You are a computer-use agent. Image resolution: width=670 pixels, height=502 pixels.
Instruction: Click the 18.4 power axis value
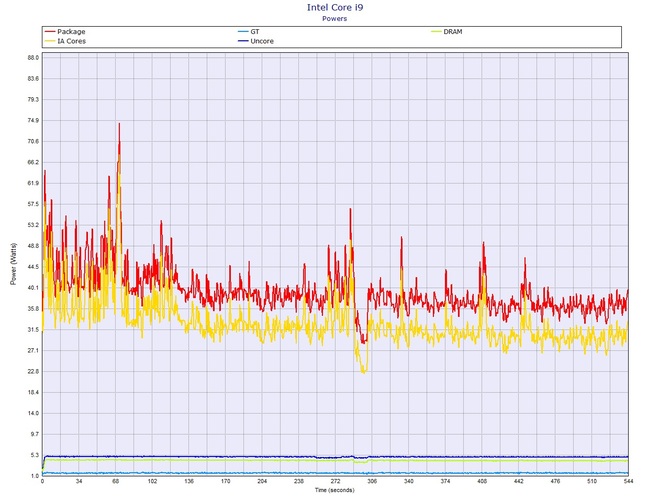pyautogui.click(x=34, y=393)
